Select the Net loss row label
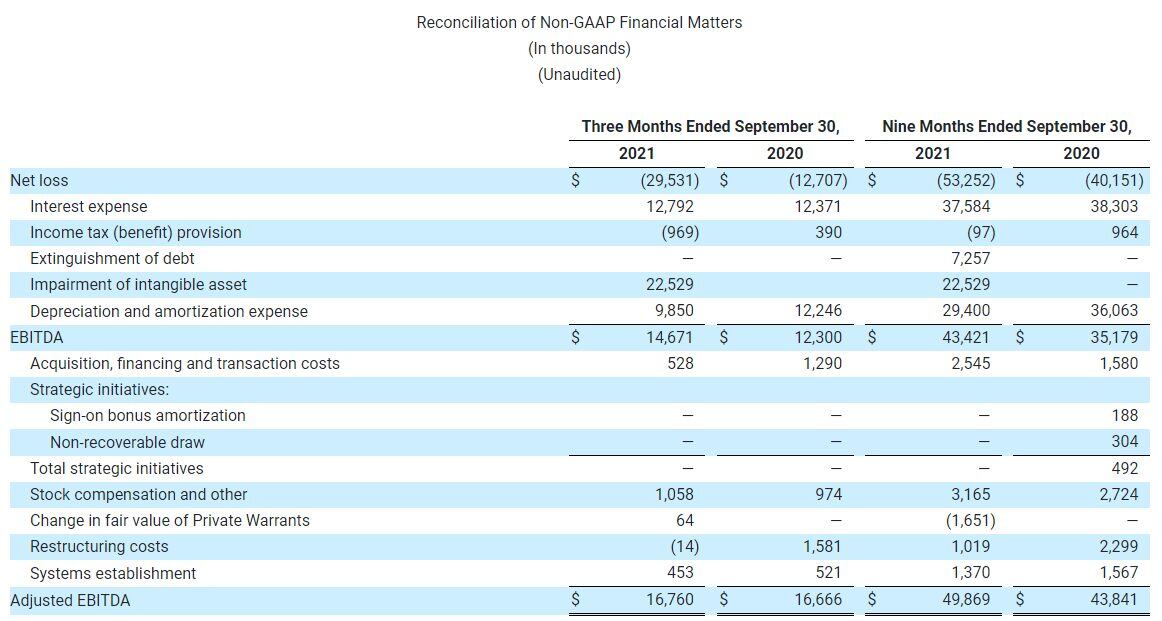 click(x=37, y=180)
